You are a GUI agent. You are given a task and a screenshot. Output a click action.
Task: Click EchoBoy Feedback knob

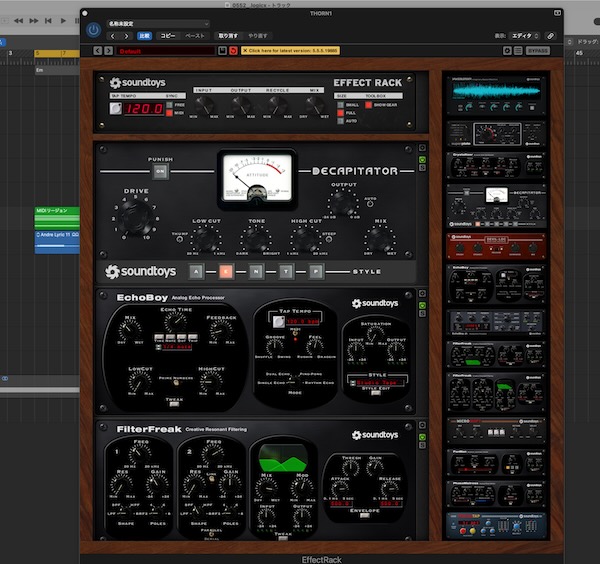[221, 331]
